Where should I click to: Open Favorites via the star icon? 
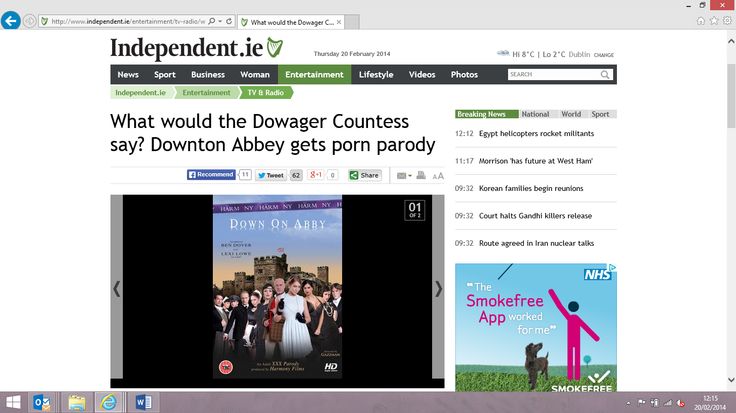pos(714,21)
